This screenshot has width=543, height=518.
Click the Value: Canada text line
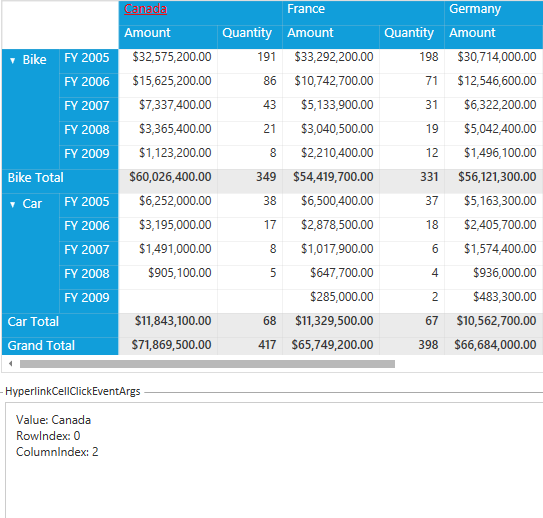coord(53,420)
